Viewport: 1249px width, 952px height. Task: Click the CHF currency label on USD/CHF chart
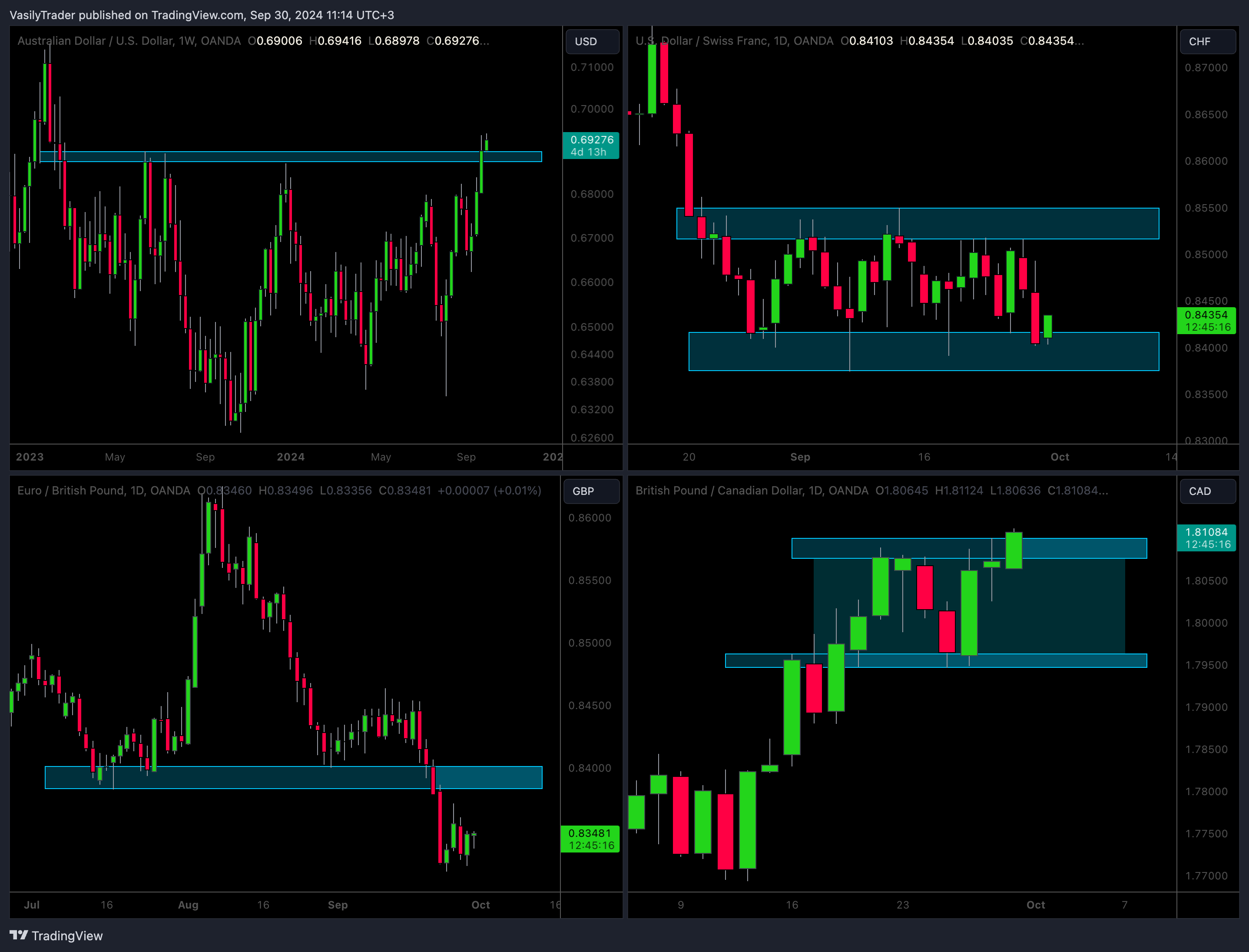1207,41
